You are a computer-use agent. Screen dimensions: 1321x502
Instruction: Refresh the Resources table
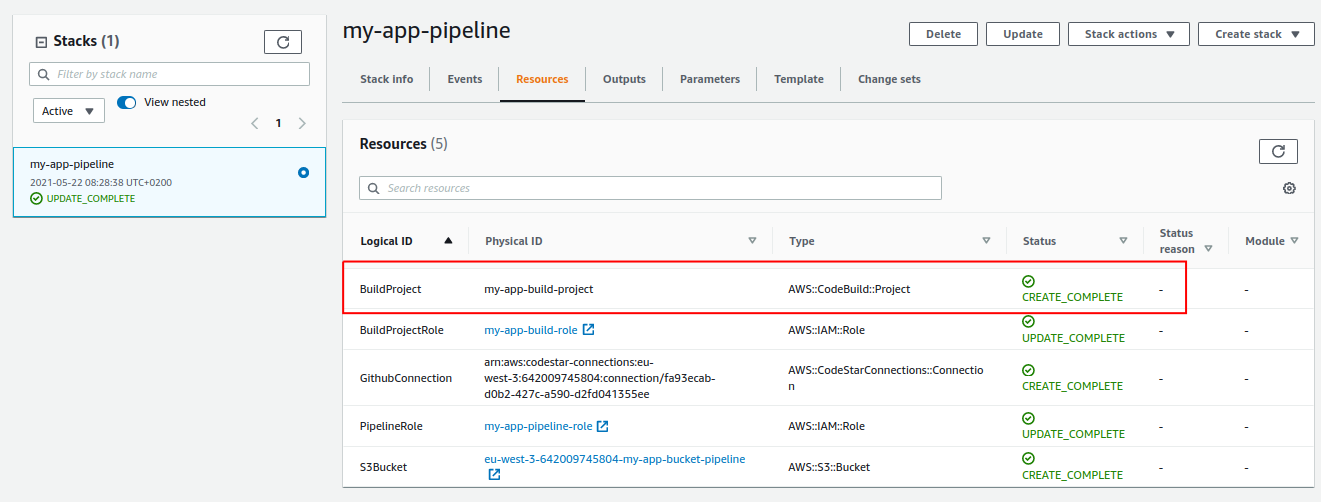click(1277, 151)
